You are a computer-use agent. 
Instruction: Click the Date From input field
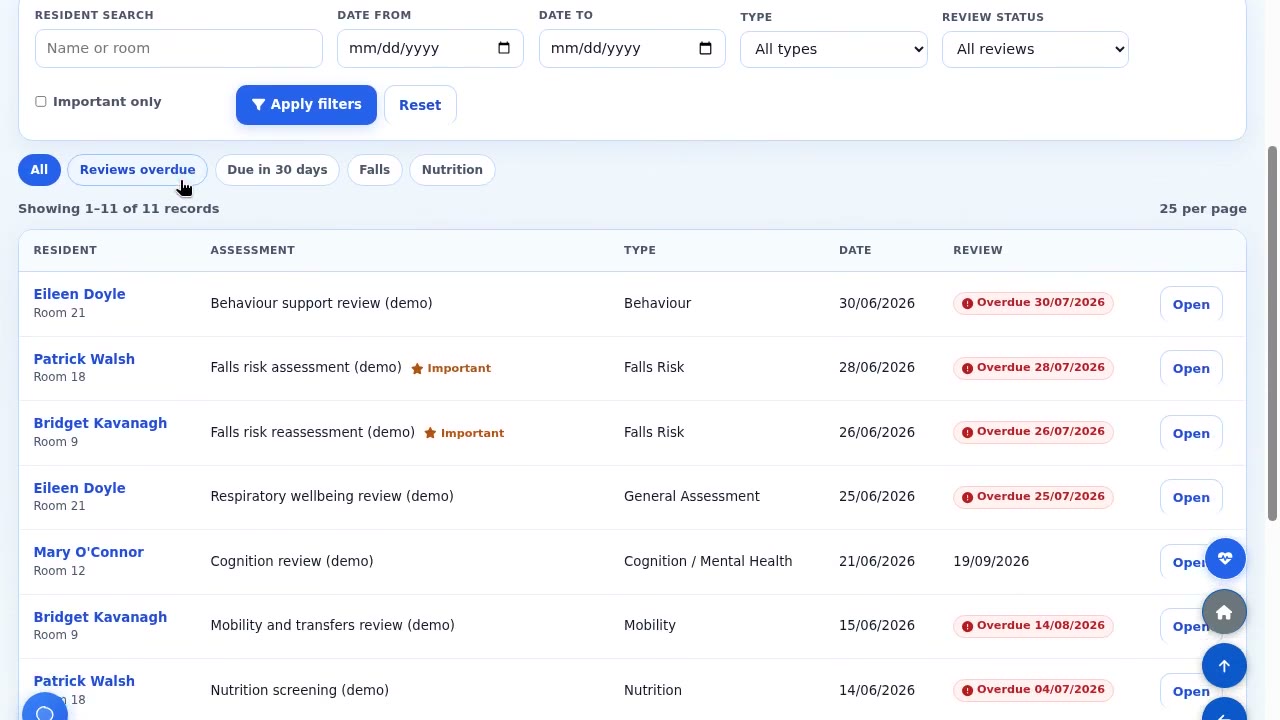click(430, 48)
